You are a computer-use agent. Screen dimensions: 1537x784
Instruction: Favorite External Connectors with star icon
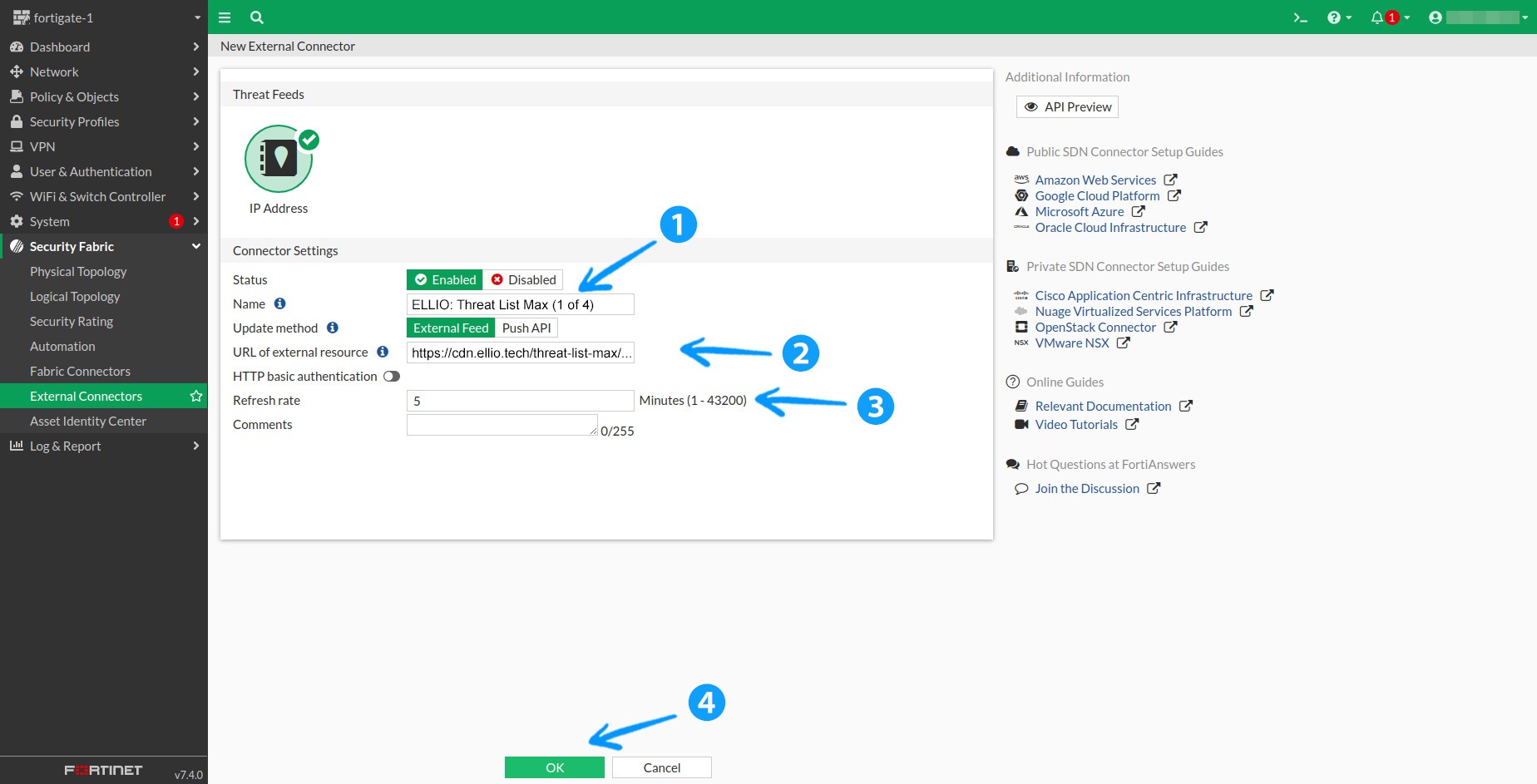coord(196,397)
